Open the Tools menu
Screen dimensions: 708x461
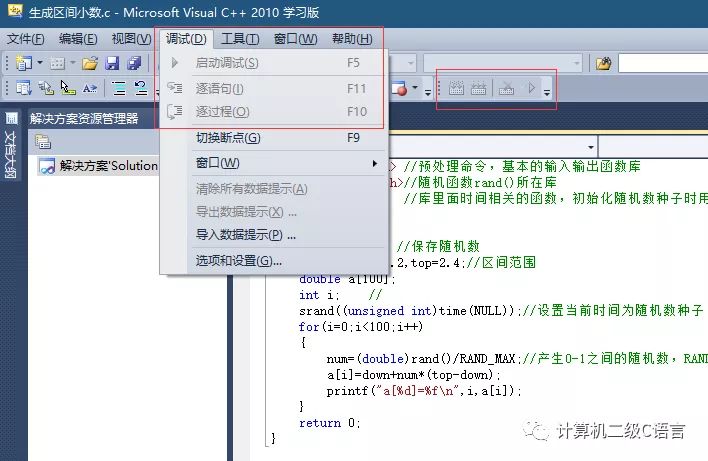point(240,39)
